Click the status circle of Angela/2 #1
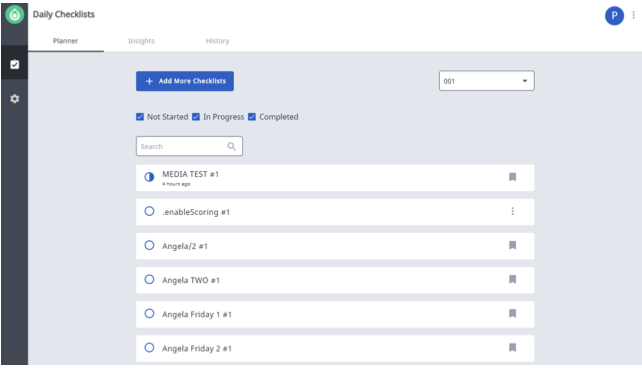This screenshot has width=642, height=369. (x=149, y=245)
